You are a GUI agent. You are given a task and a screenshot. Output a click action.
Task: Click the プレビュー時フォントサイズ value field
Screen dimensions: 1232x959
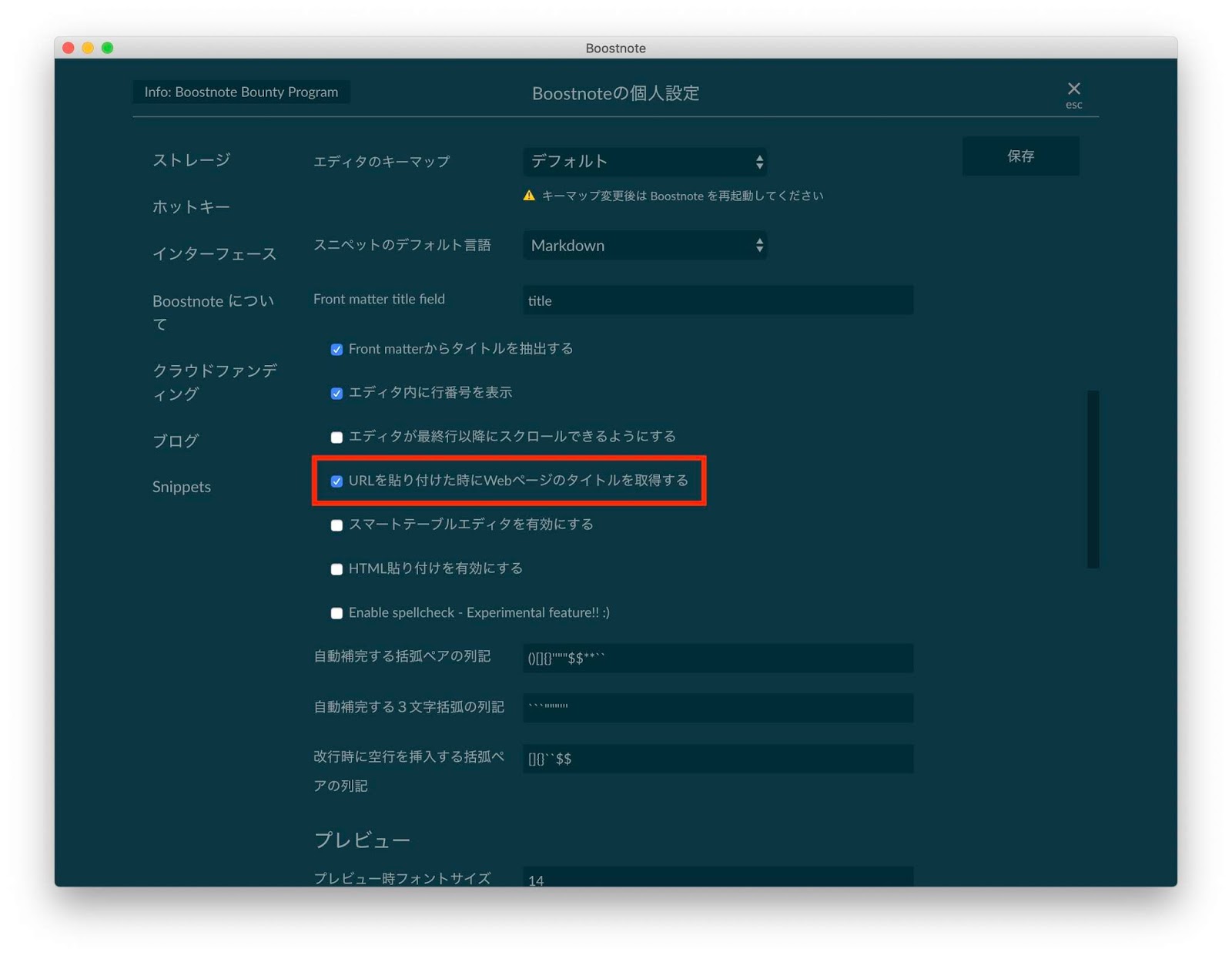(x=717, y=878)
